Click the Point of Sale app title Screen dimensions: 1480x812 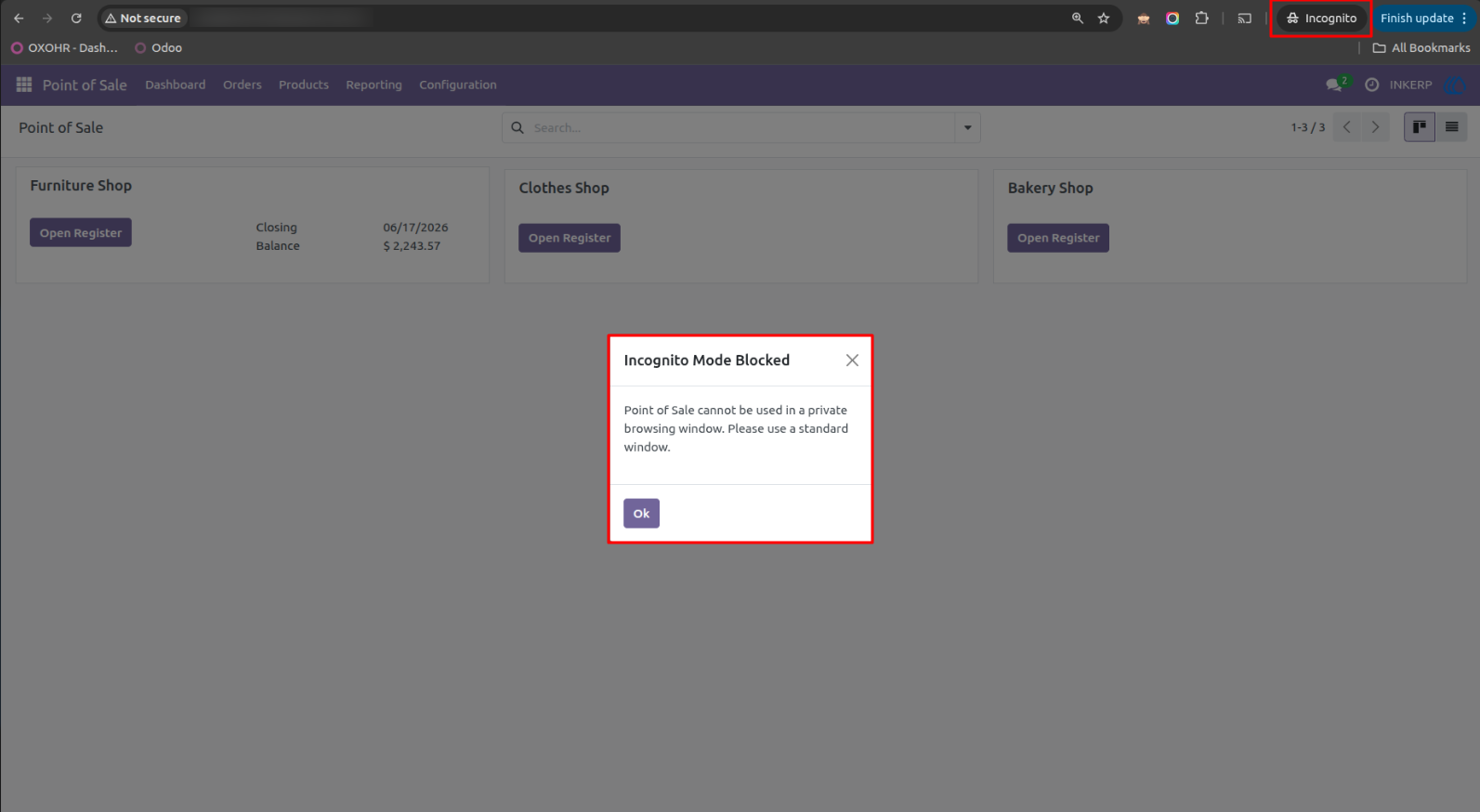(85, 85)
